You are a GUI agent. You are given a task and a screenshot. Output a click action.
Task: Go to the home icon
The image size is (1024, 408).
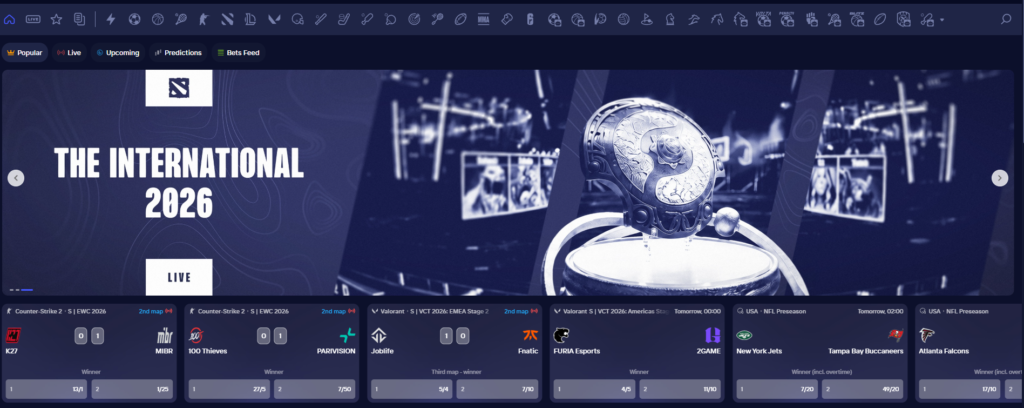coord(9,20)
